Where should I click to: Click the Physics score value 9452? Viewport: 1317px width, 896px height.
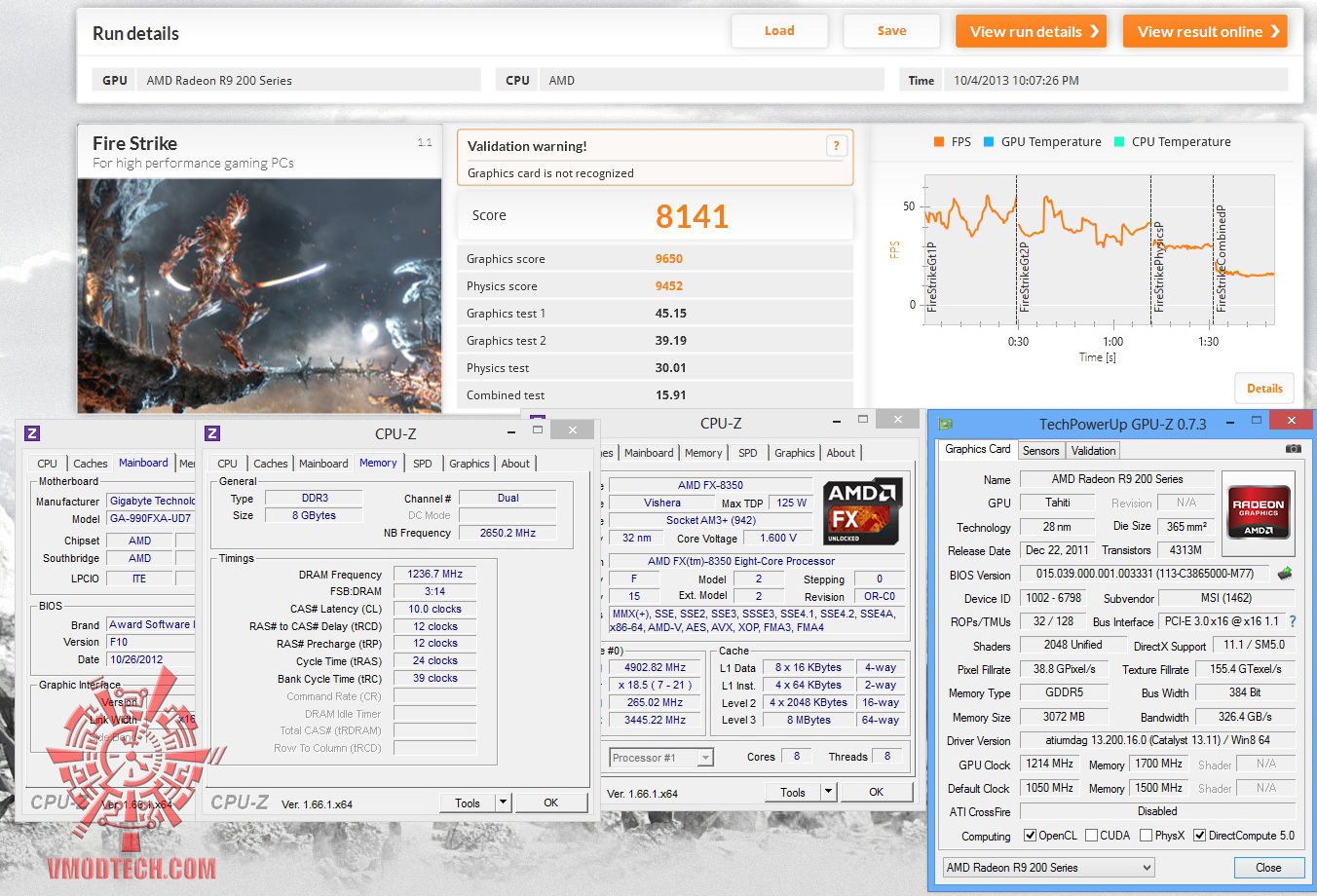point(669,286)
